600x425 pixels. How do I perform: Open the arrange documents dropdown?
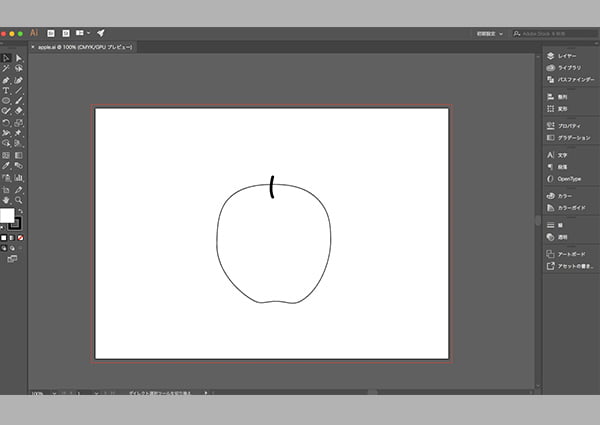click(x=83, y=33)
